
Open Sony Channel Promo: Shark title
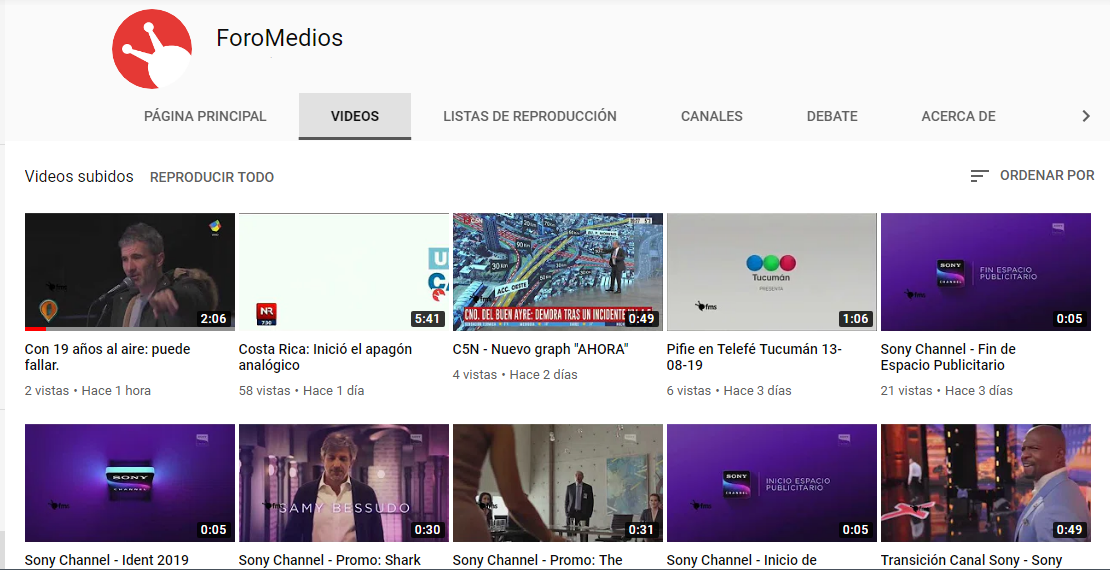click(x=330, y=560)
